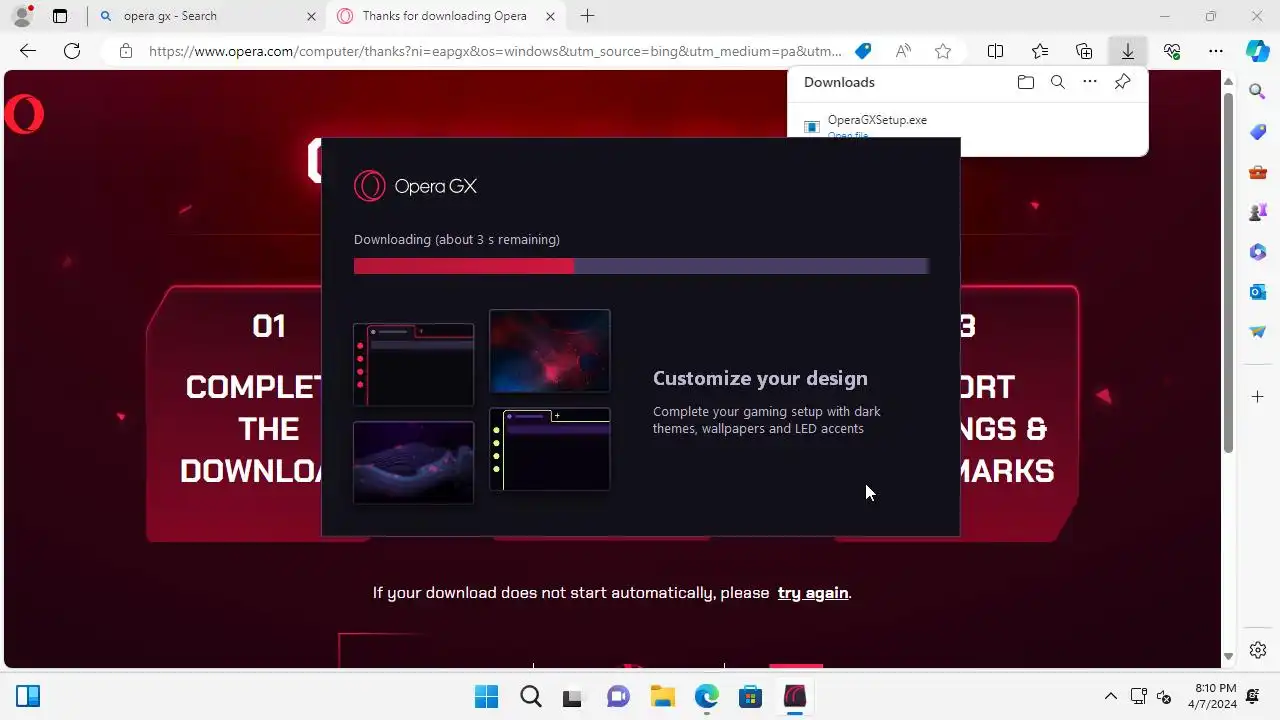Open downloads folder in Downloads panel

[1025, 82]
